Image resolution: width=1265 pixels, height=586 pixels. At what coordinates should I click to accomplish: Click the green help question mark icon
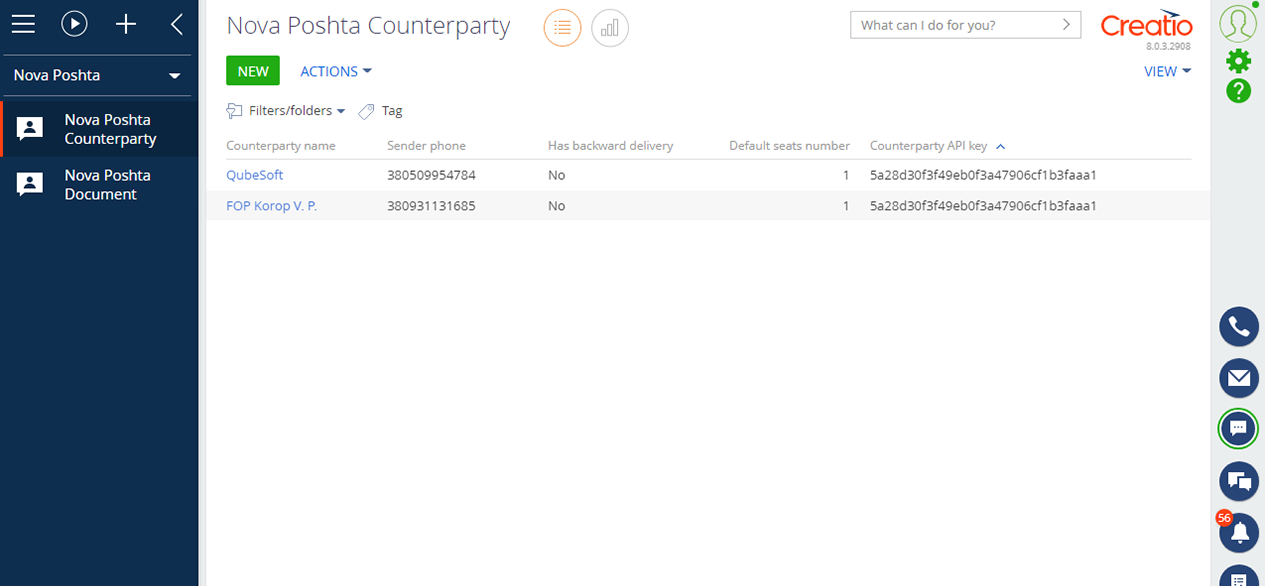tap(1238, 91)
